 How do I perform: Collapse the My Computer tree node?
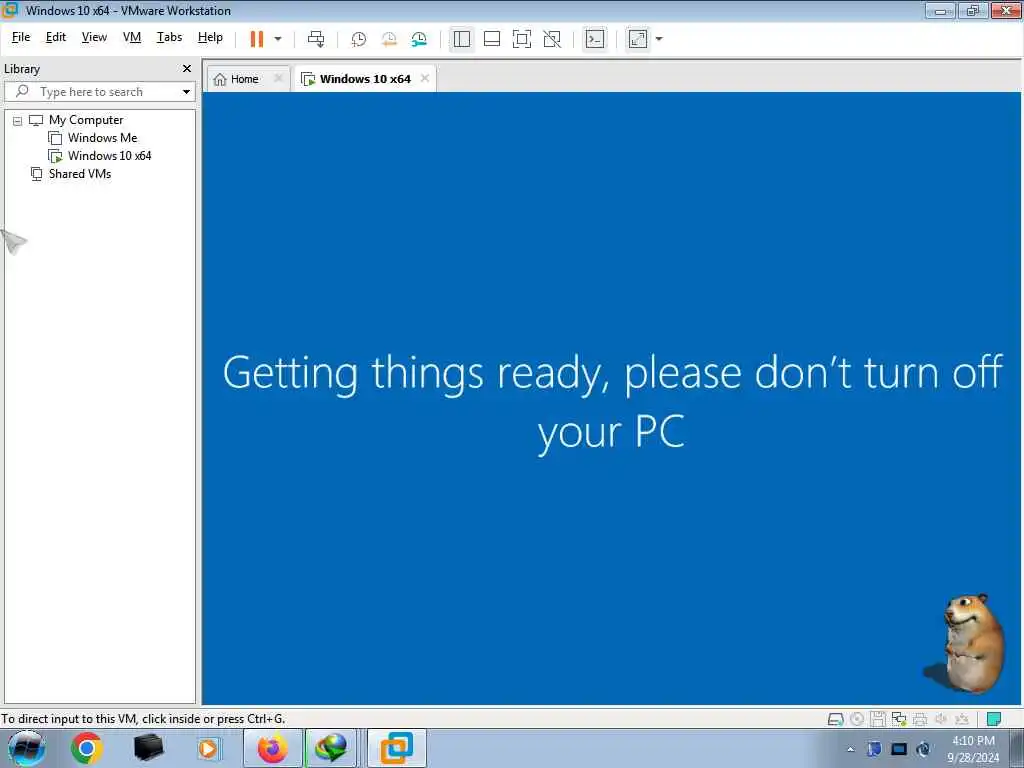(18, 121)
